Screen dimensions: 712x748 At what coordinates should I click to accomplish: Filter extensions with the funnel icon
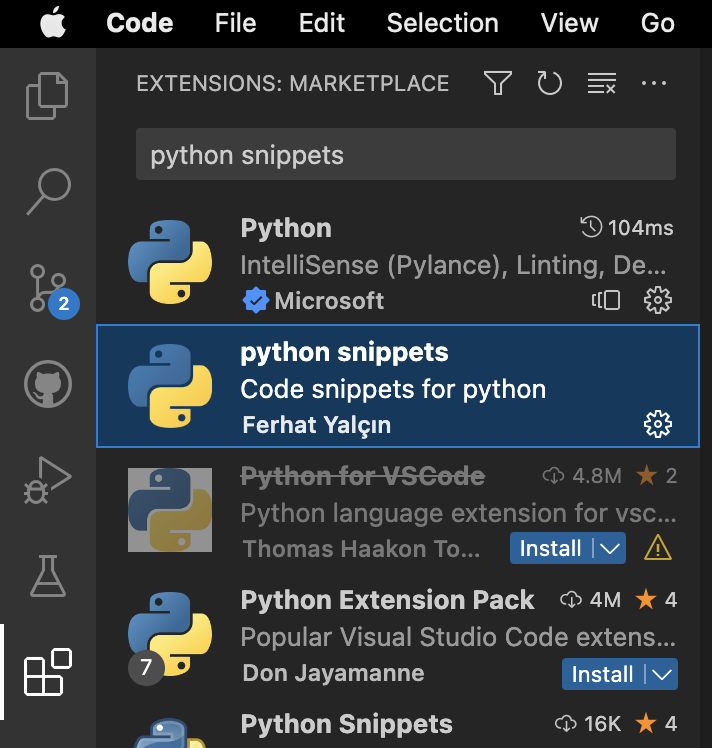tap(498, 83)
